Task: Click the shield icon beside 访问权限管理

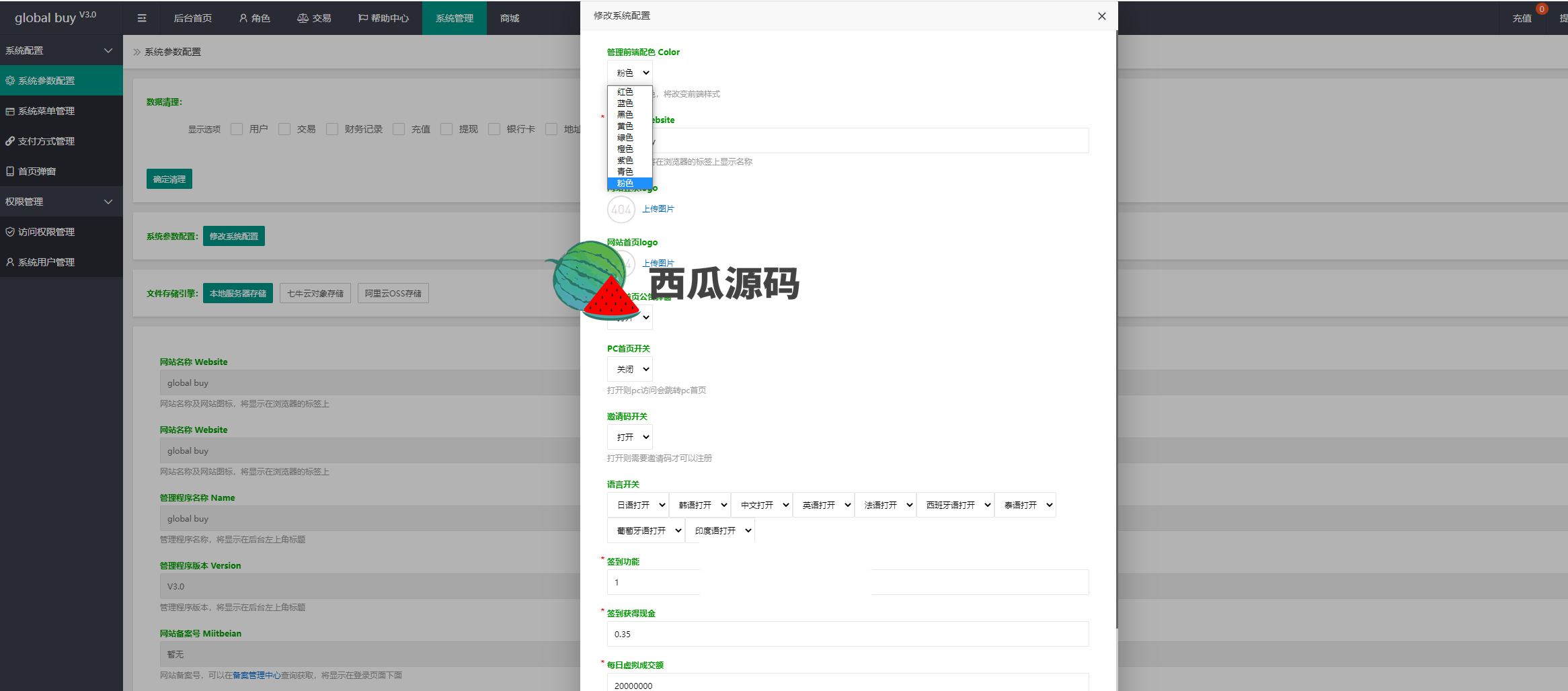Action: (10, 232)
